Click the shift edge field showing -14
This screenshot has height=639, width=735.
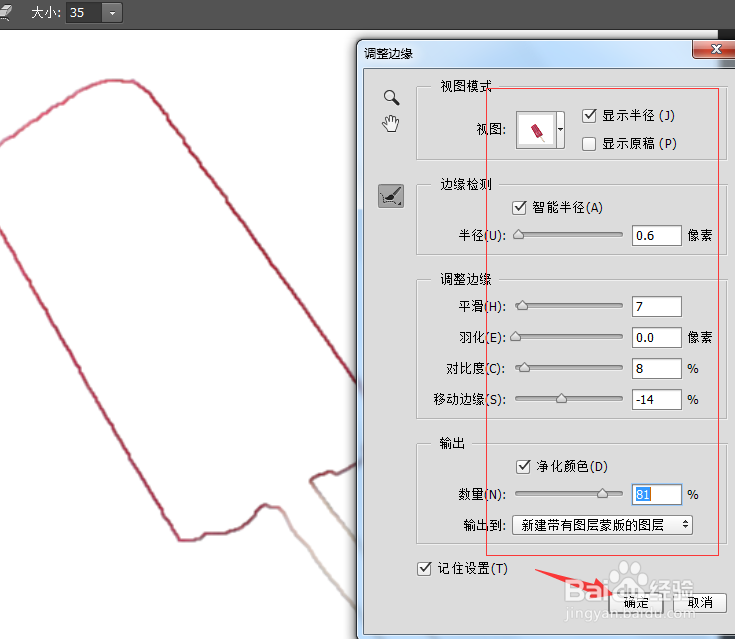click(x=656, y=399)
